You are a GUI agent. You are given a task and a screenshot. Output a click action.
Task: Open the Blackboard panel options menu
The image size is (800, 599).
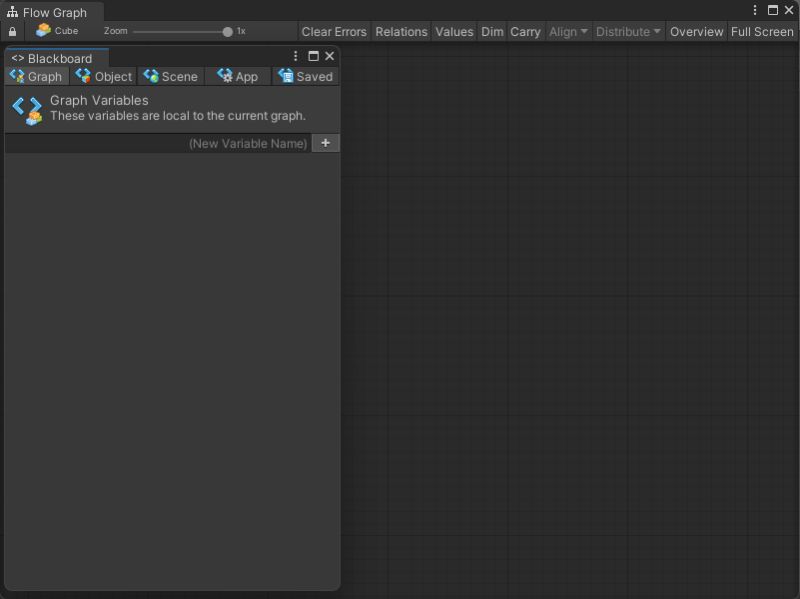[x=294, y=56]
